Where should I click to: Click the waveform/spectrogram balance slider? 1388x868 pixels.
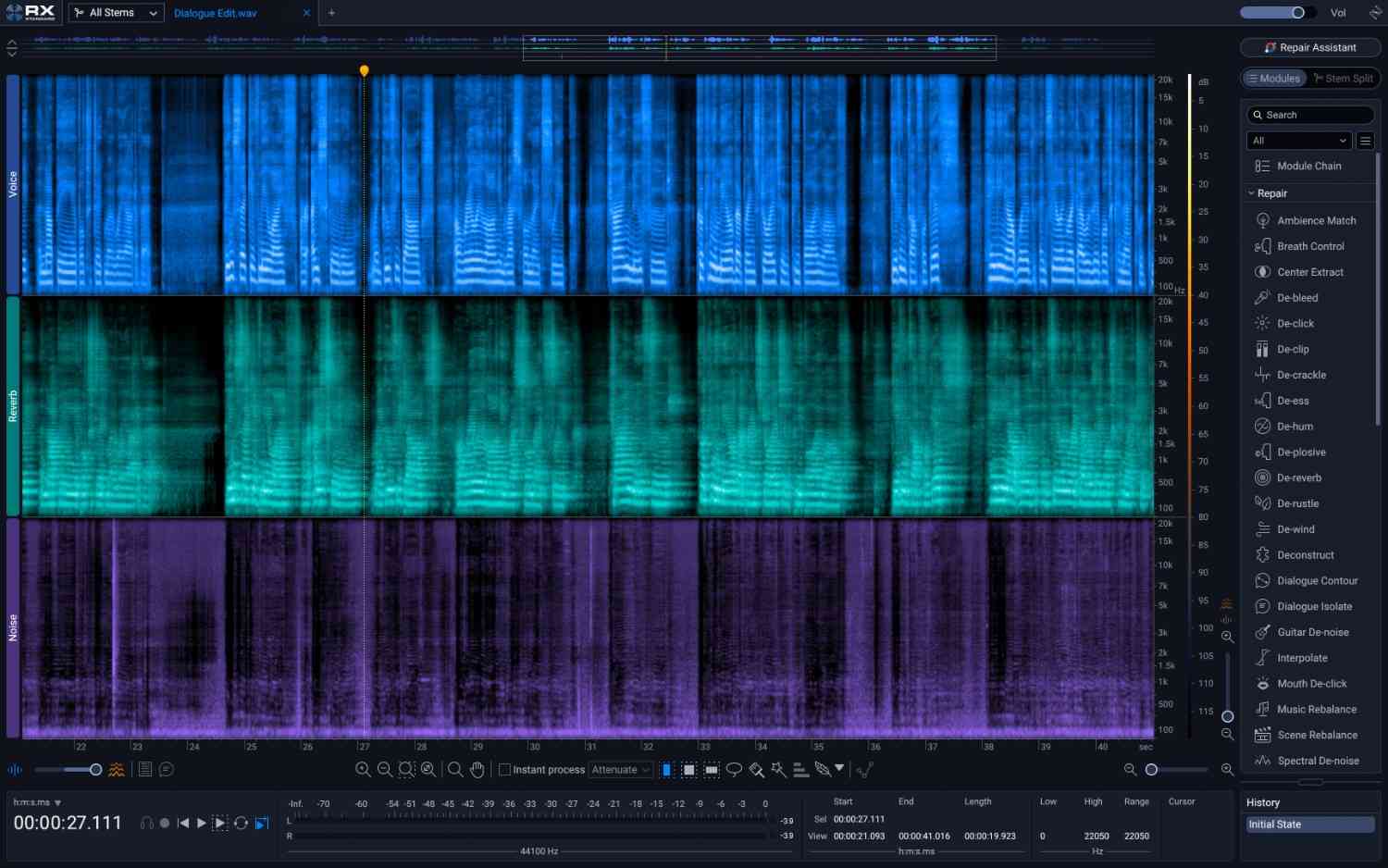point(94,769)
